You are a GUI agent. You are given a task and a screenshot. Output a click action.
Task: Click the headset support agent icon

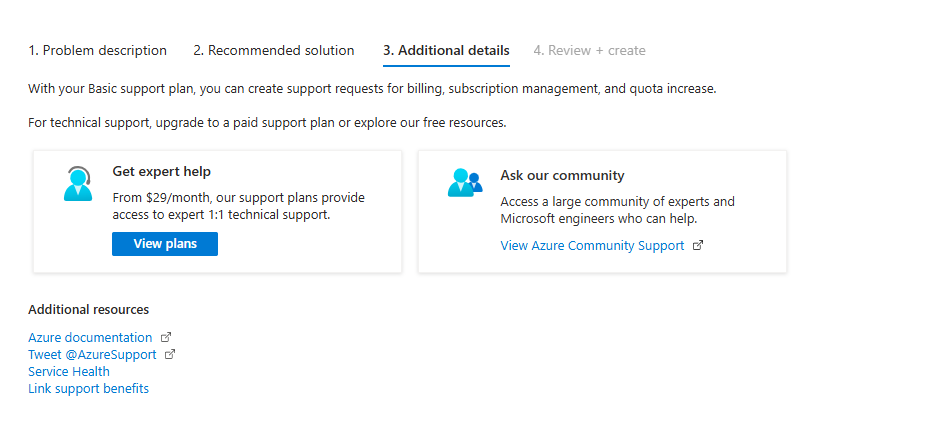pyautogui.click(x=78, y=183)
